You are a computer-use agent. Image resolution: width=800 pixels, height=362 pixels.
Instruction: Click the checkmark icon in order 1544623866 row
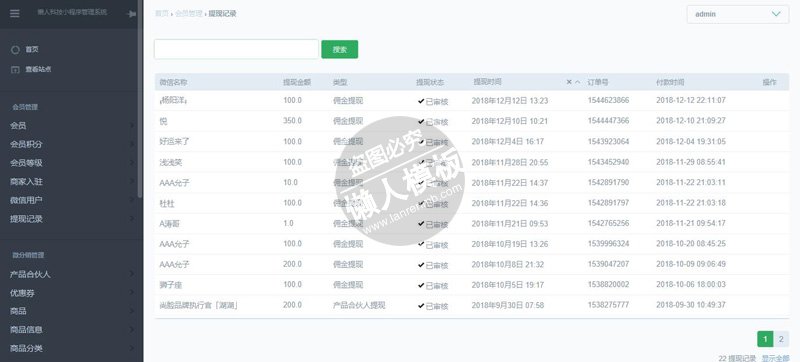coord(421,101)
